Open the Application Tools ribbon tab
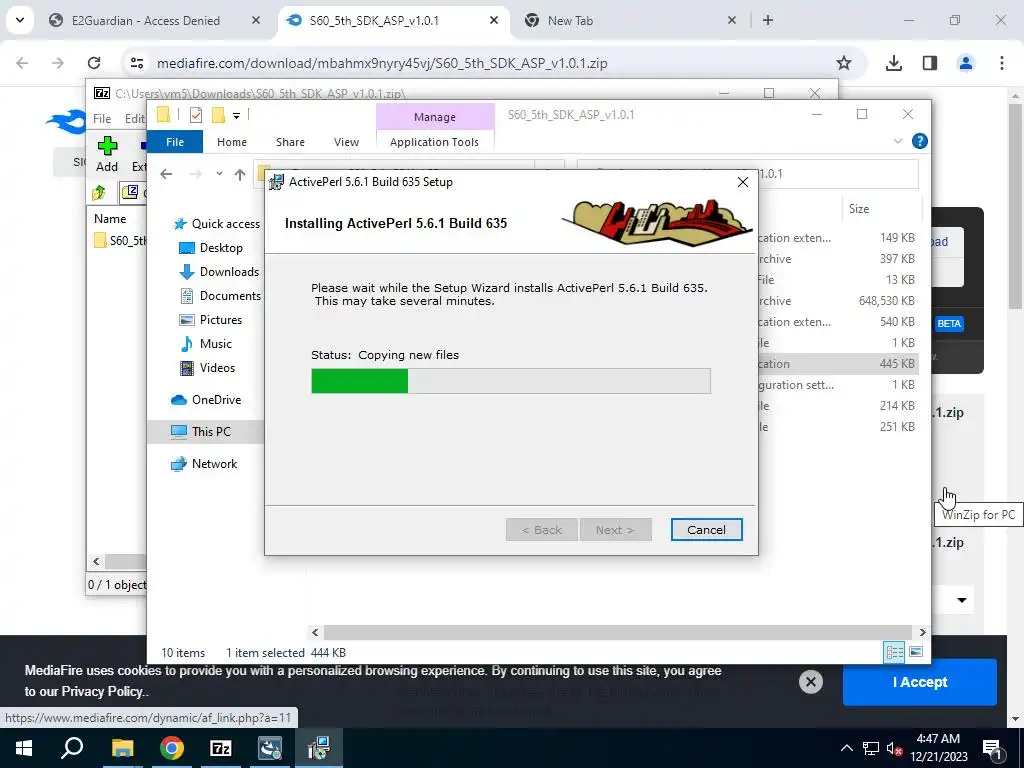 (434, 142)
